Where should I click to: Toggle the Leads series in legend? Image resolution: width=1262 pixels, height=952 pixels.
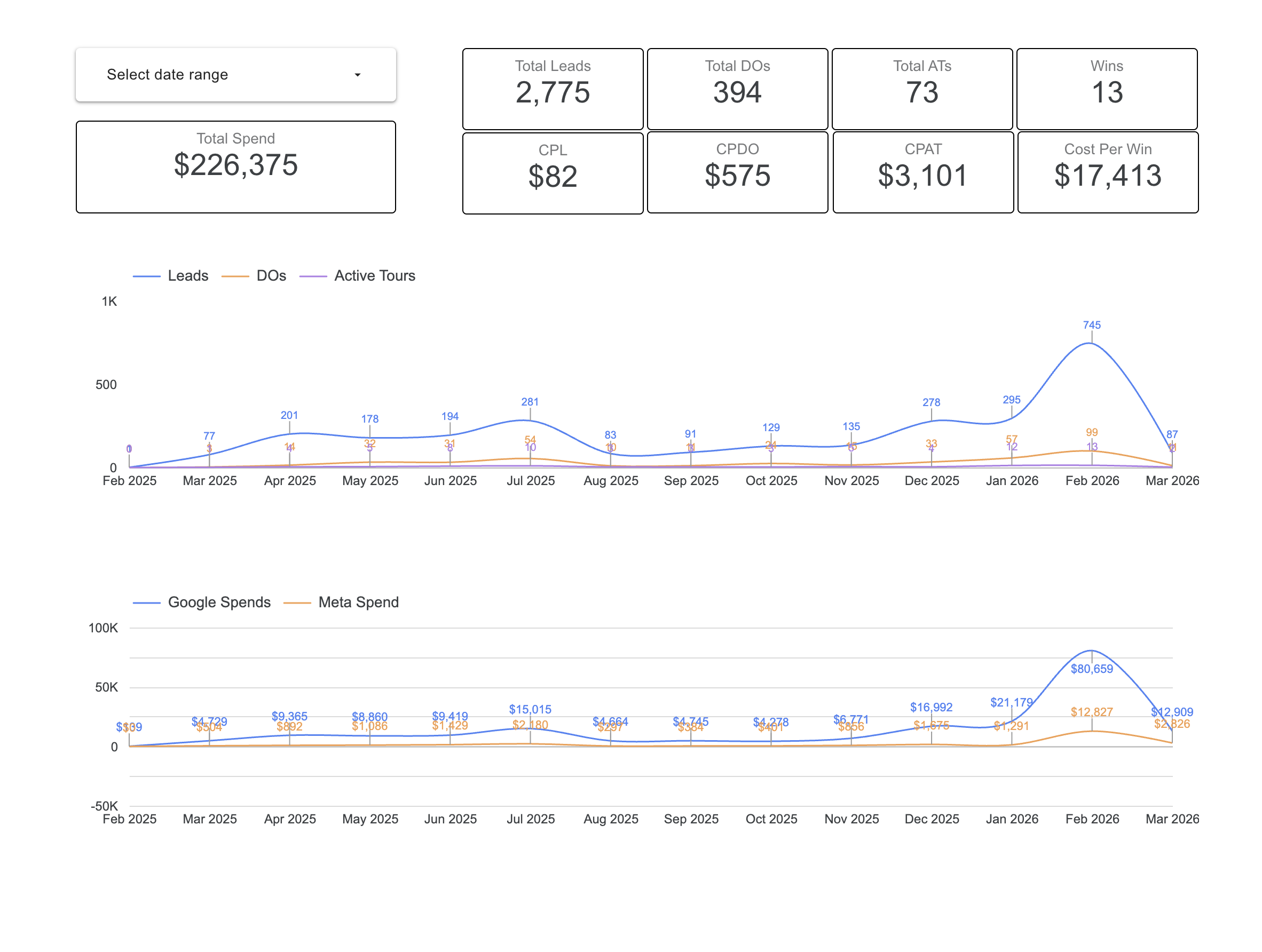click(x=187, y=275)
